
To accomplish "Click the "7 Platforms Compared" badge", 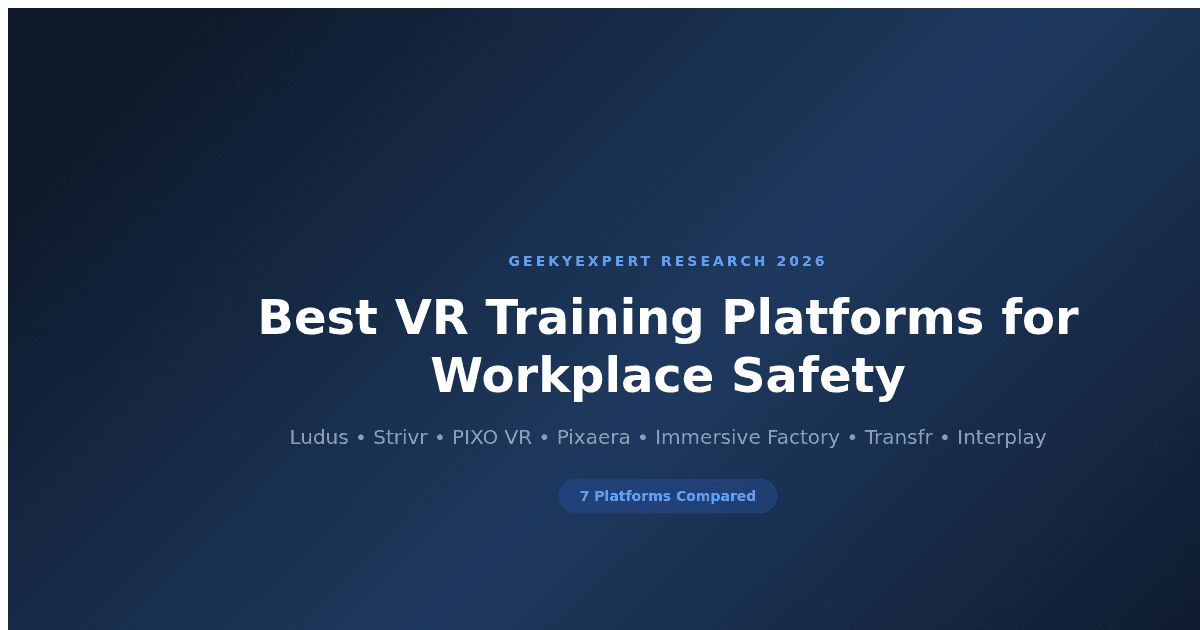I will [x=668, y=496].
